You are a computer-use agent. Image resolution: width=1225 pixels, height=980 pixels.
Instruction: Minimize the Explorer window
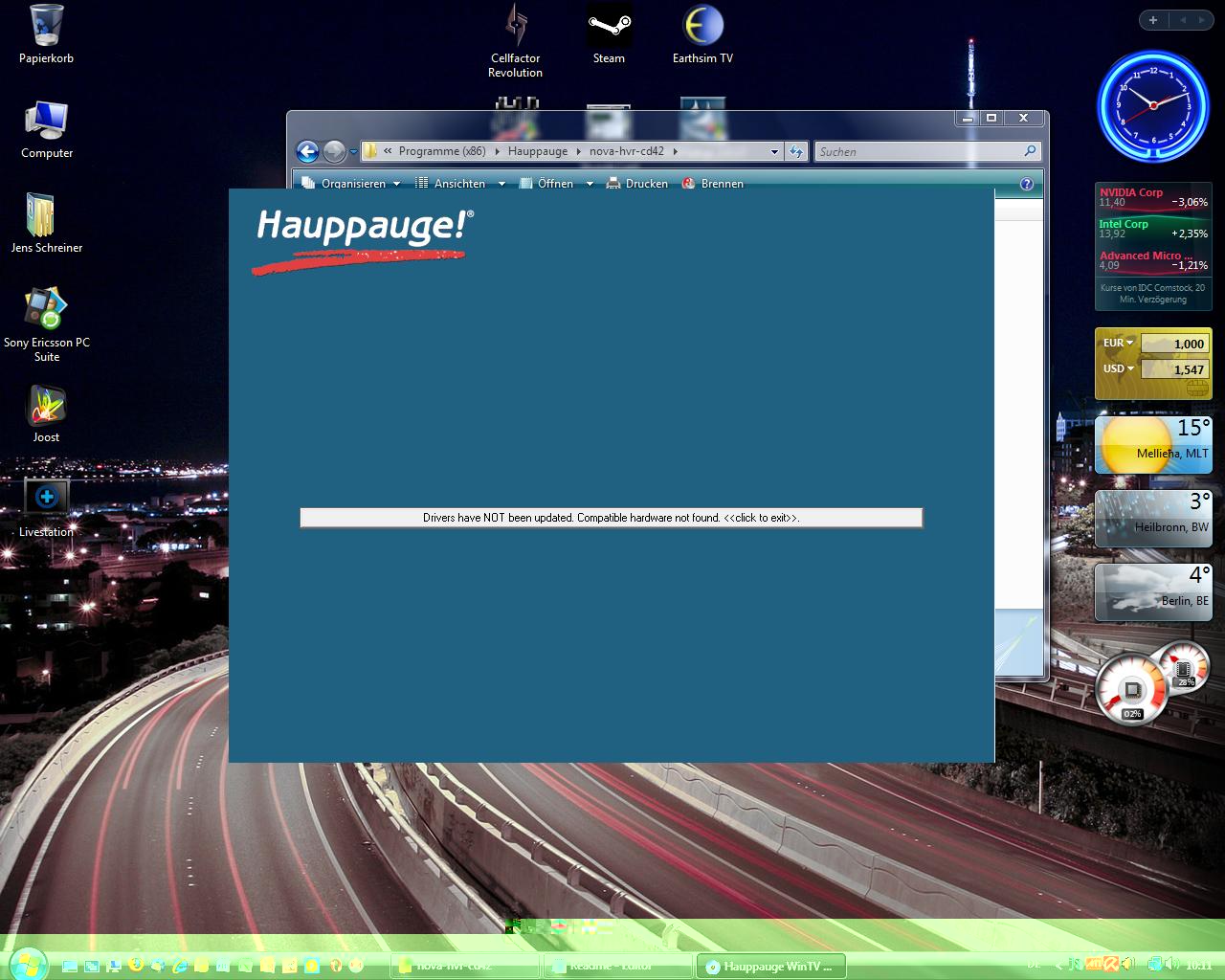[x=968, y=118]
